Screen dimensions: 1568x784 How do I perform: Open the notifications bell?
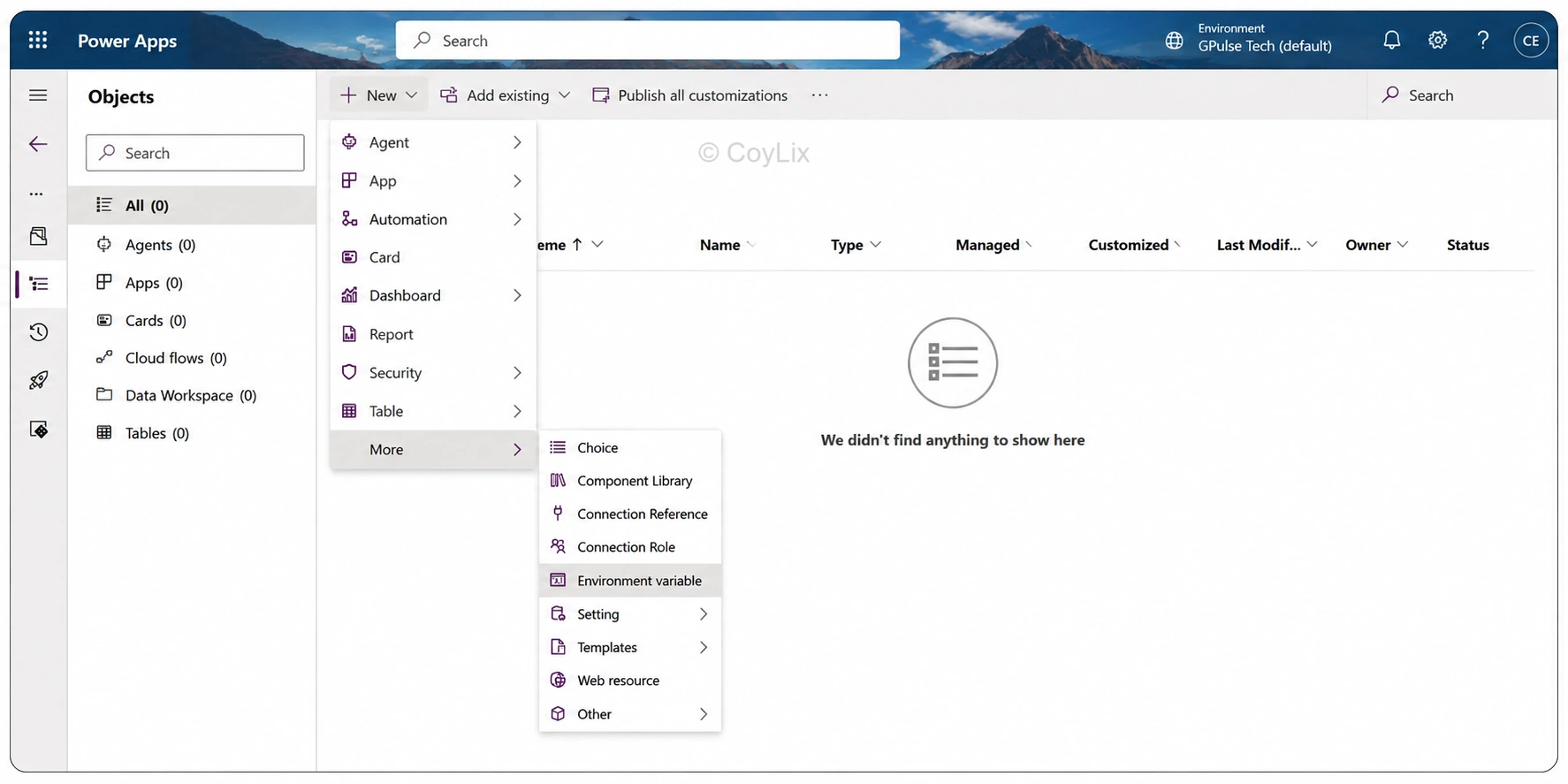(x=1391, y=40)
